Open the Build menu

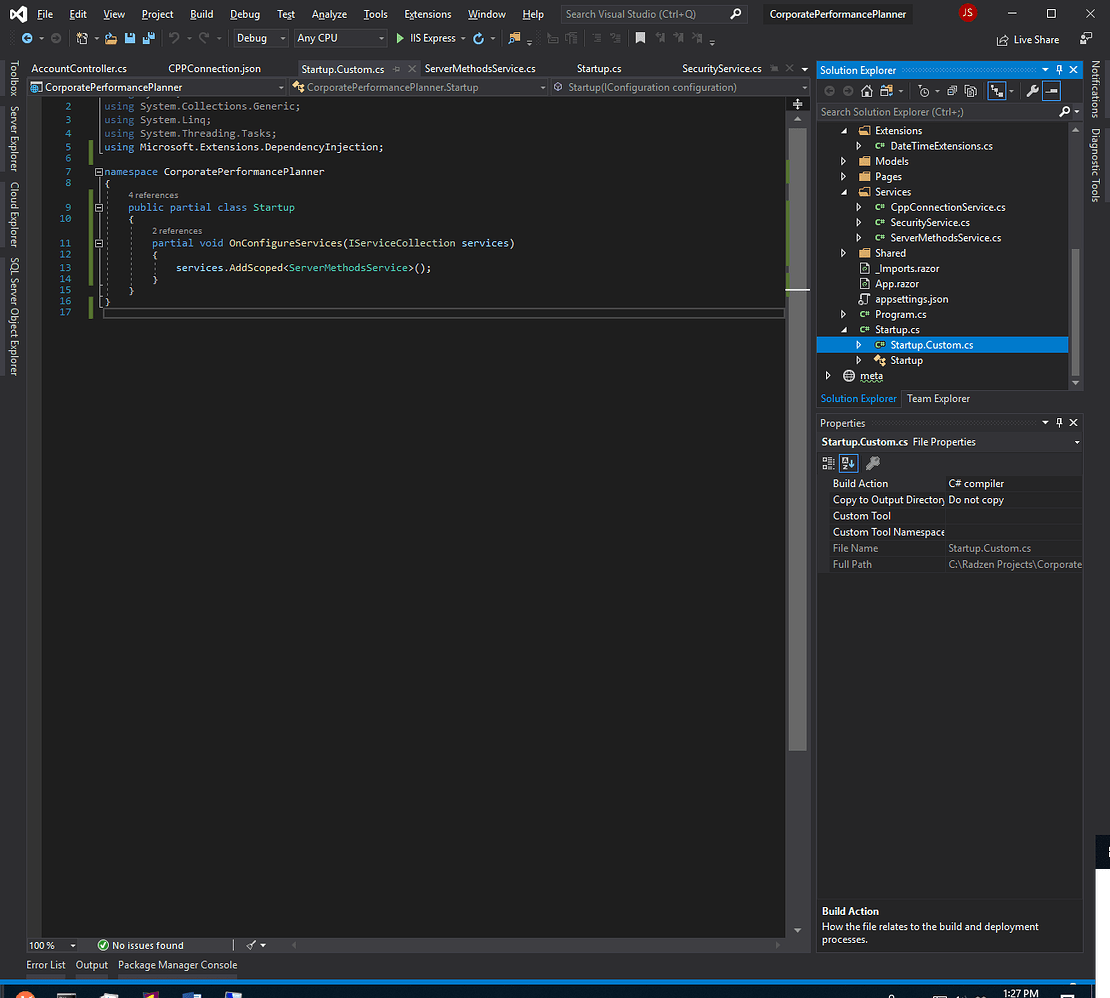[201, 14]
